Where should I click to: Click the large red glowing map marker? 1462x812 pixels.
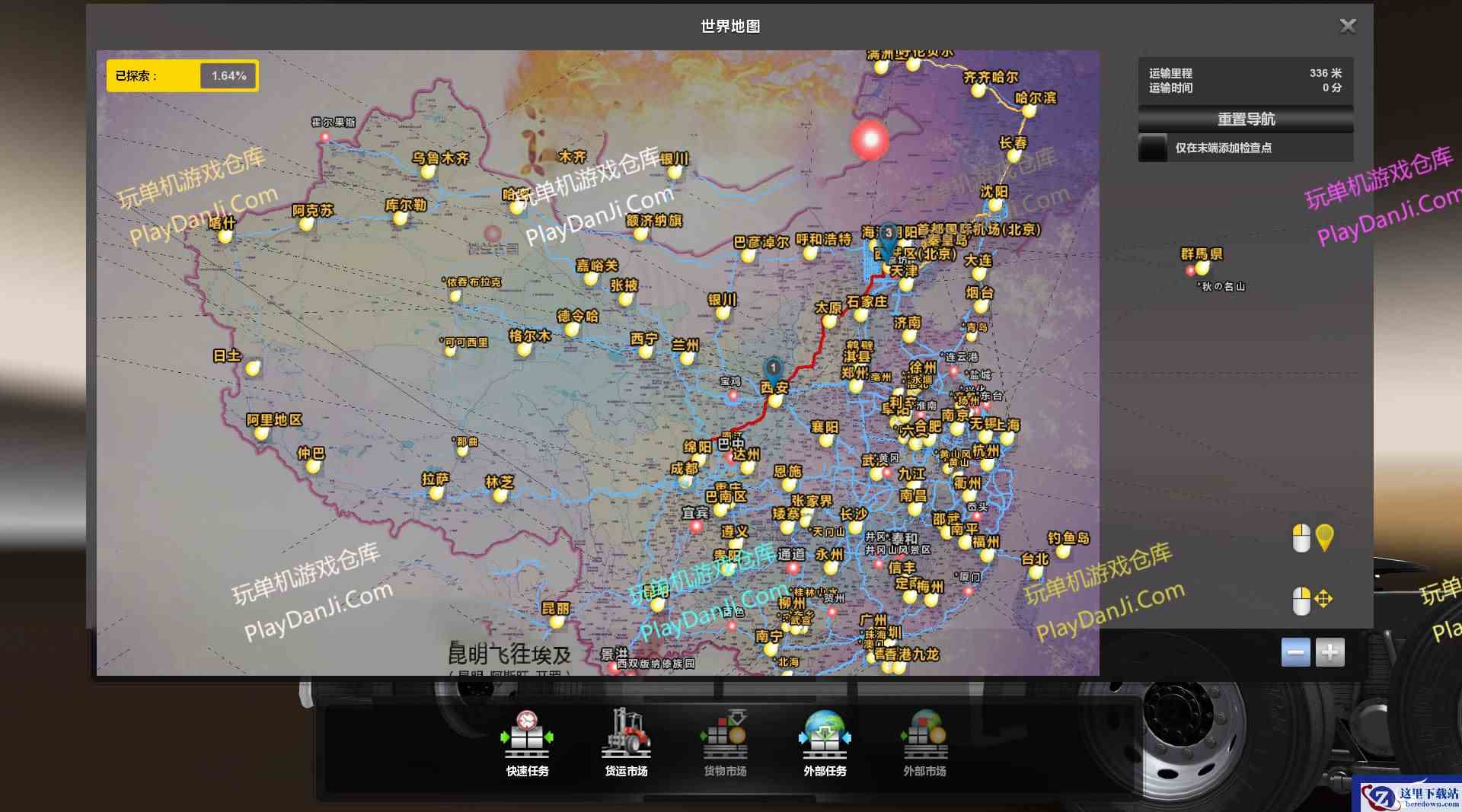[870, 140]
